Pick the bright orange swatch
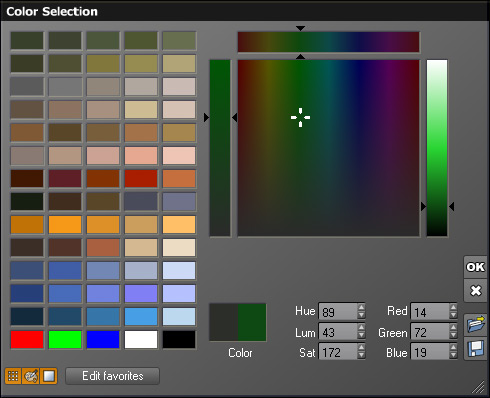The height and width of the screenshot is (398, 490). click(x=65, y=225)
